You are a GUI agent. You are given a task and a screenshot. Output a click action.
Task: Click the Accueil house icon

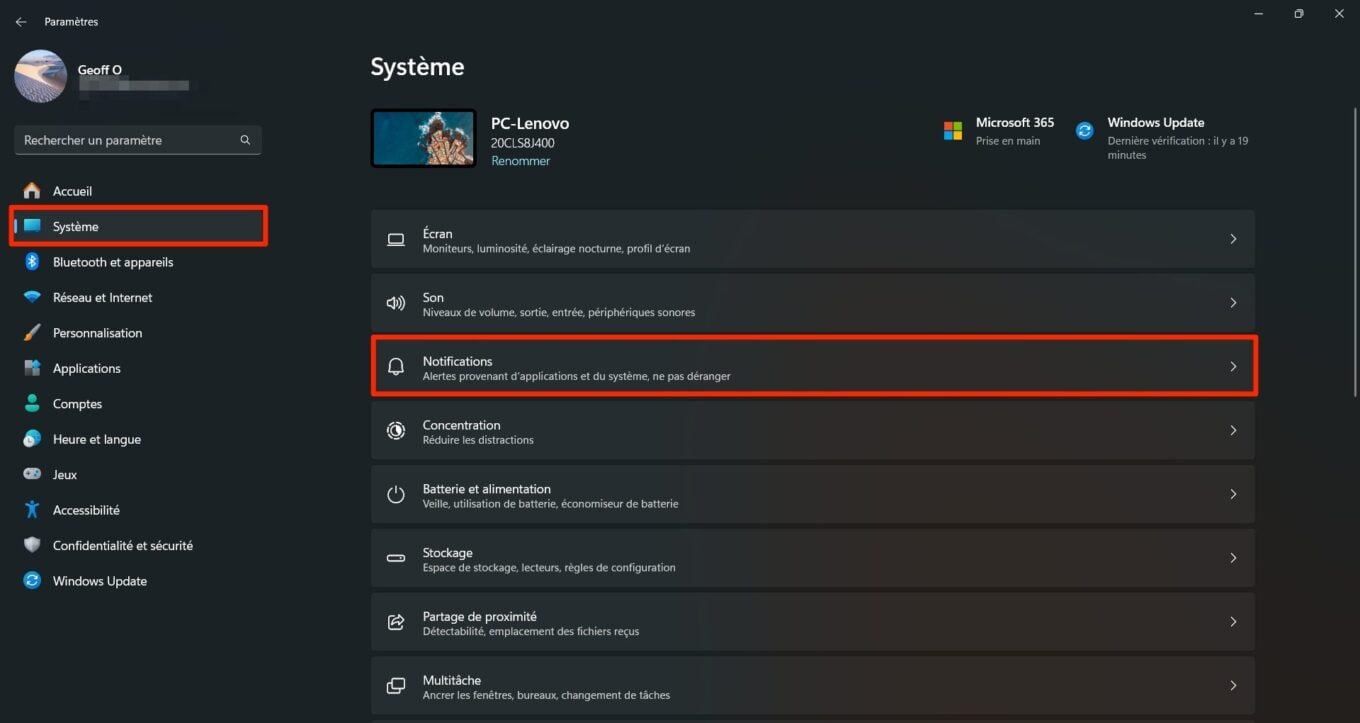tap(32, 190)
